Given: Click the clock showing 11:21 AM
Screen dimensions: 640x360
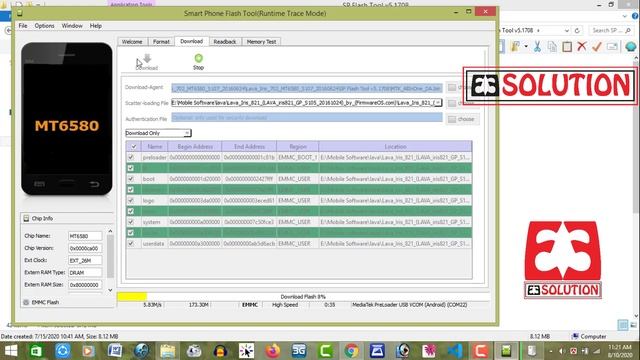Looking at the screenshot, I should (620, 347).
